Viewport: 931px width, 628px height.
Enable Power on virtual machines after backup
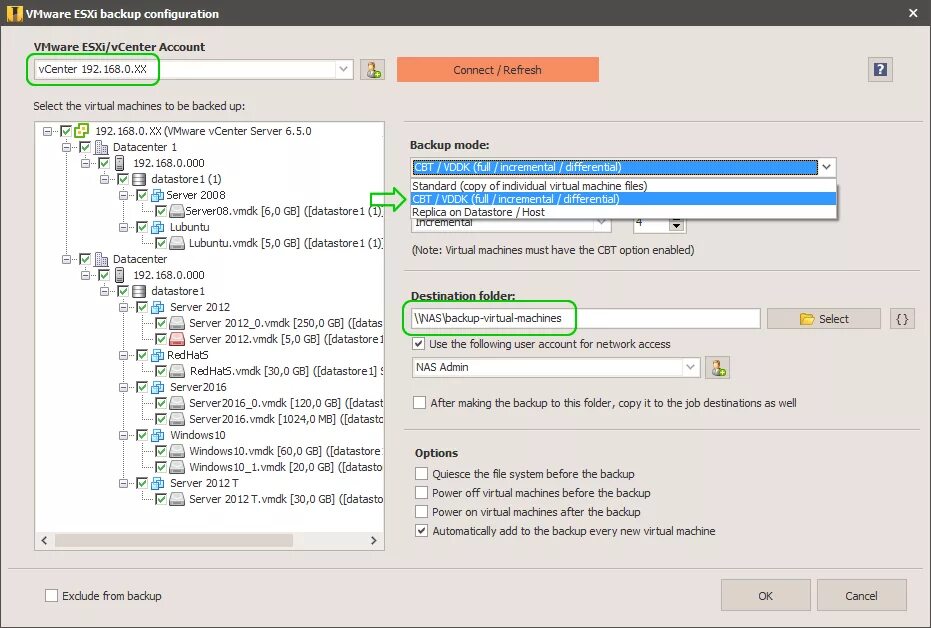pyautogui.click(x=422, y=512)
